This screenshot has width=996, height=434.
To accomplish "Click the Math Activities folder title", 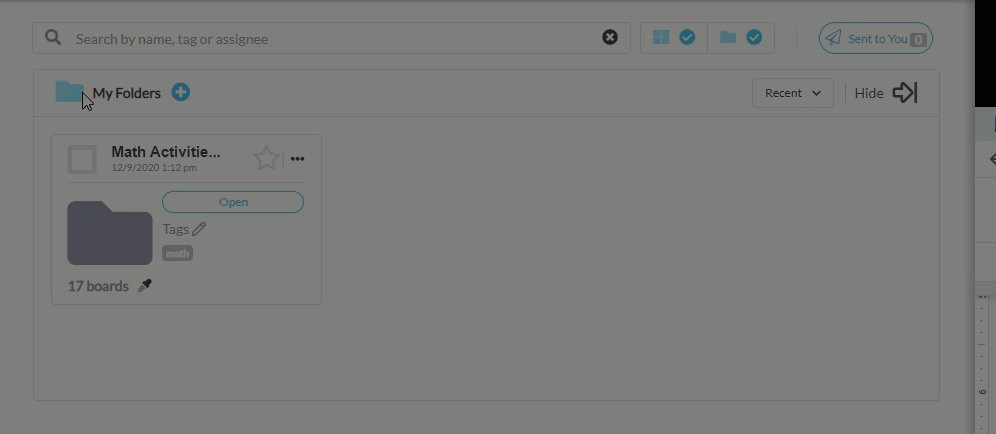I will (x=166, y=152).
